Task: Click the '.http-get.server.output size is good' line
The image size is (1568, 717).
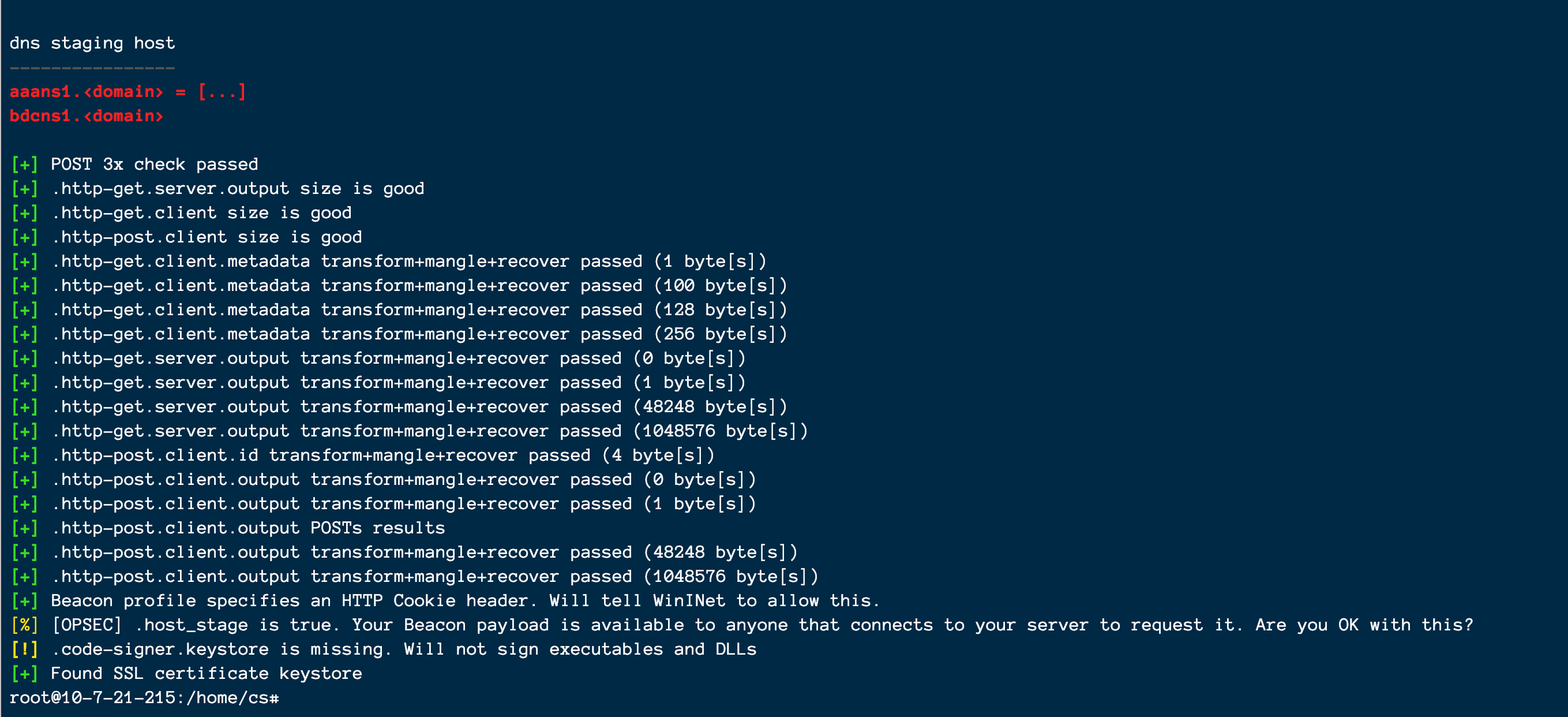Action: tap(237, 189)
